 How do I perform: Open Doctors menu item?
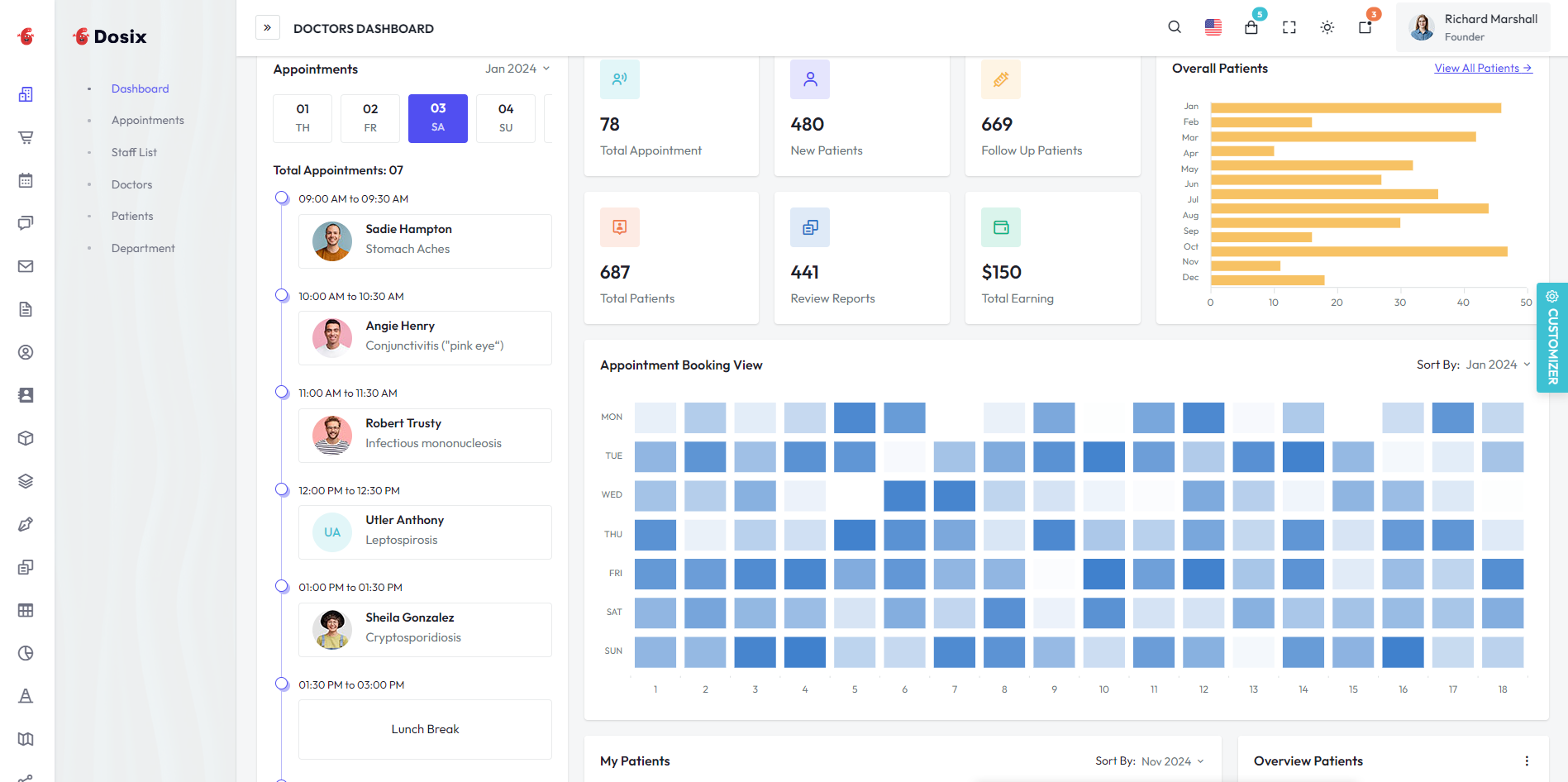(131, 184)
